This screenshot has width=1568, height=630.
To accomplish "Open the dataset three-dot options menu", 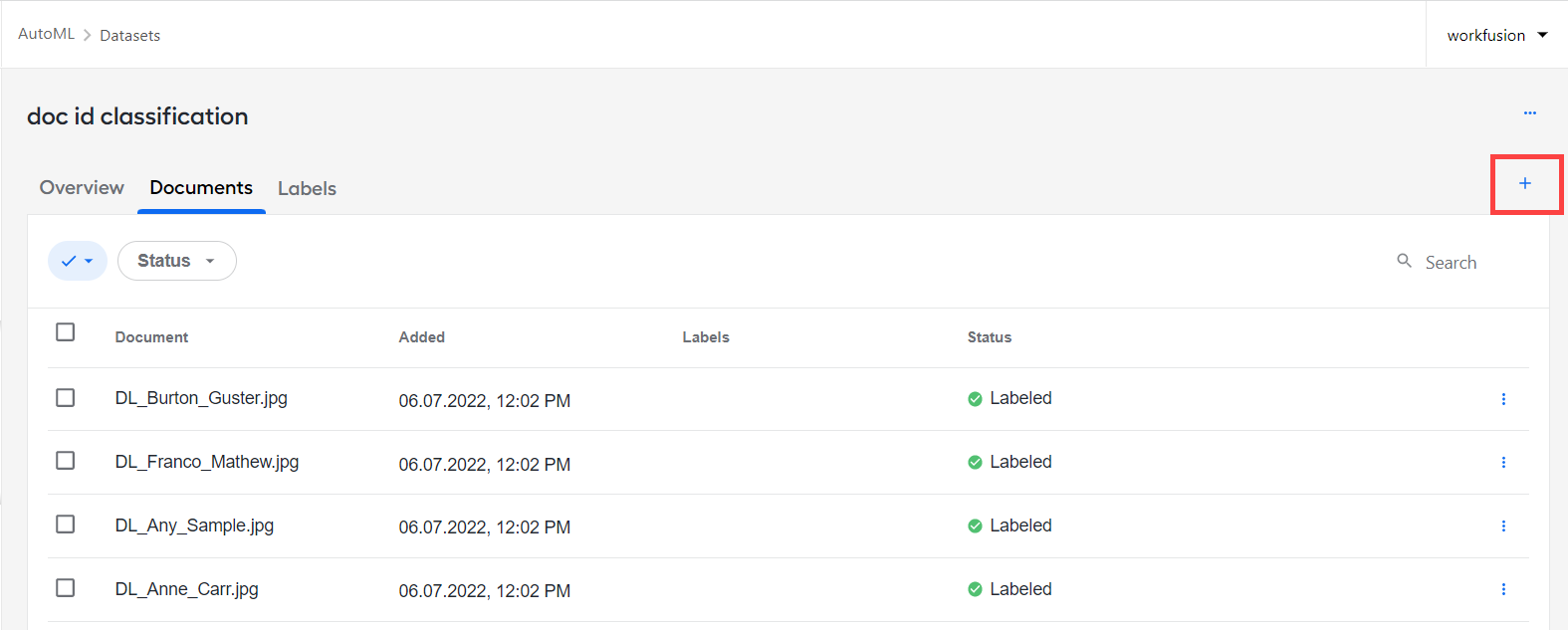I will pos(1530,113).
